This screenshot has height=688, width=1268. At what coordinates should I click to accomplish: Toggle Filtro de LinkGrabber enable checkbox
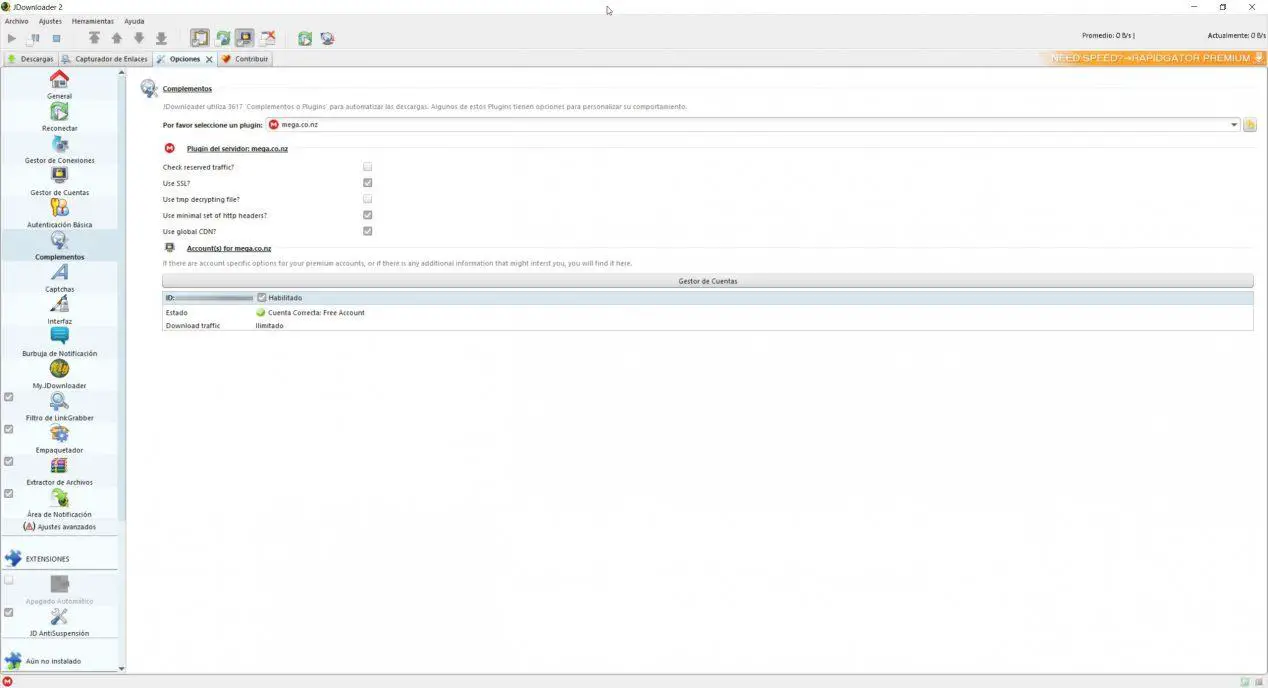pyautogui.click(x=9, y=397)
